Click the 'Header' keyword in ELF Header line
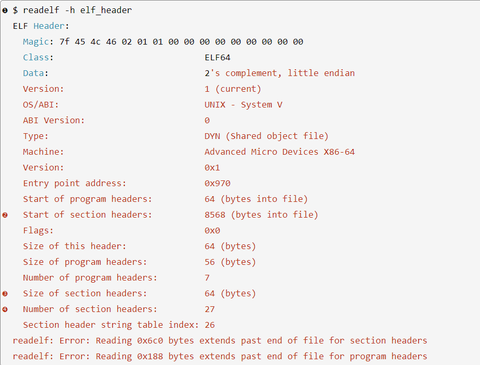480x365 pixels. click(x=49, y=26)
